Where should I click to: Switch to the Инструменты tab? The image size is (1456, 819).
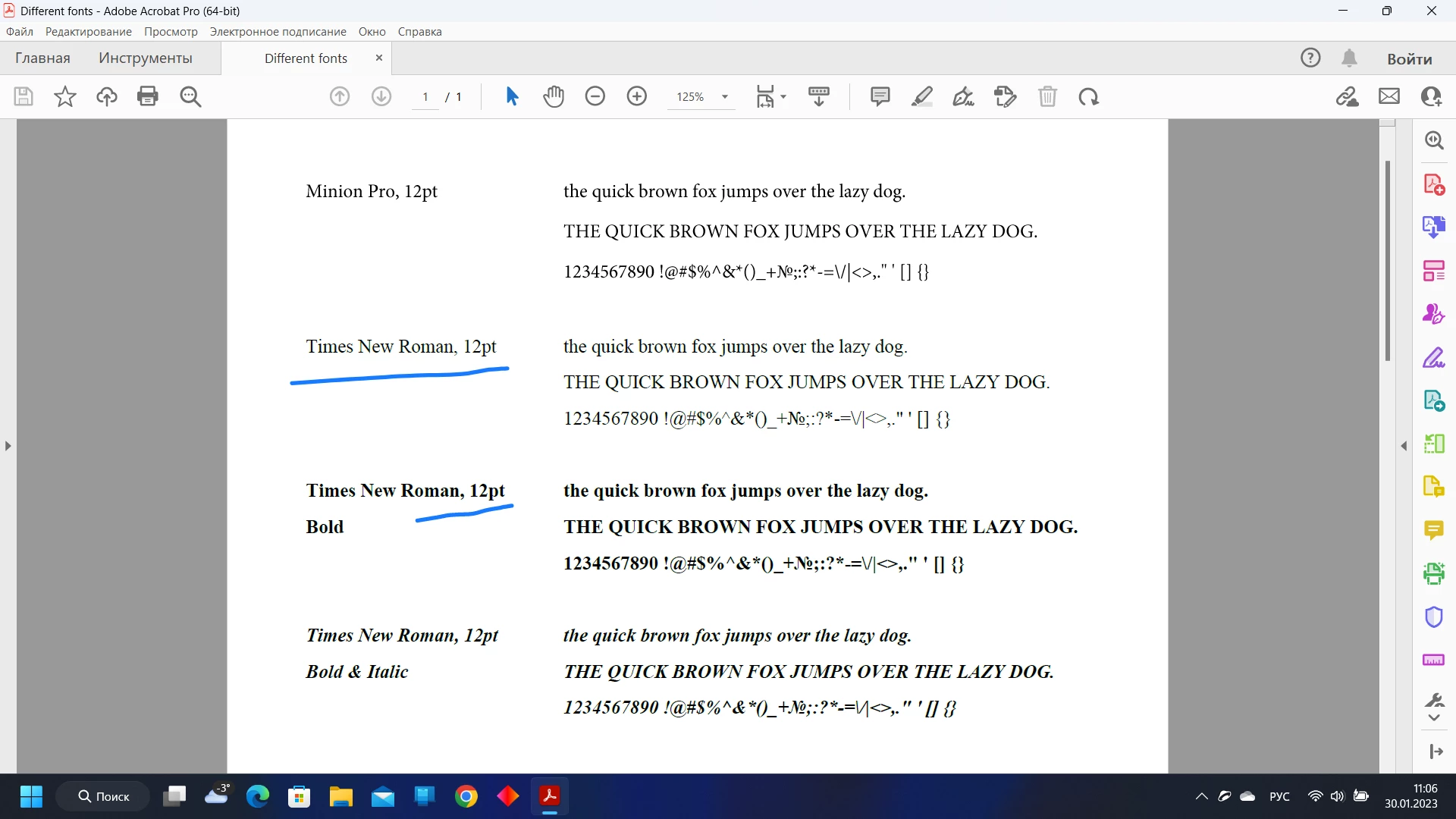[146, 58]
